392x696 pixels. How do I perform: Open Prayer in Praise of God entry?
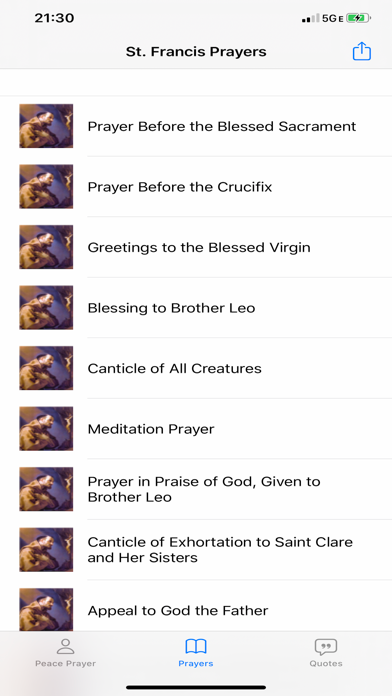(x=196, y=489)
